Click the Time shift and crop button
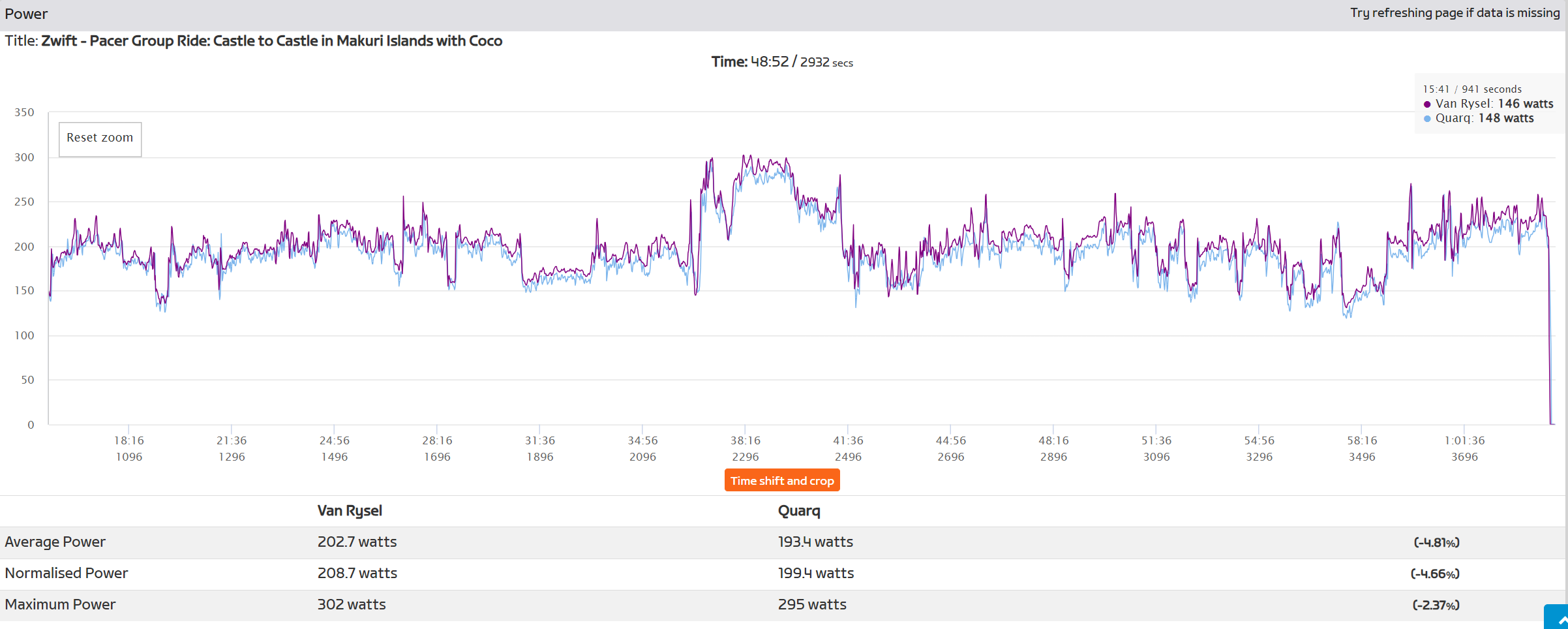Image resolution: width=1568 pixels, height=629 pixels. pyautogui.click(x=782, y=481)
